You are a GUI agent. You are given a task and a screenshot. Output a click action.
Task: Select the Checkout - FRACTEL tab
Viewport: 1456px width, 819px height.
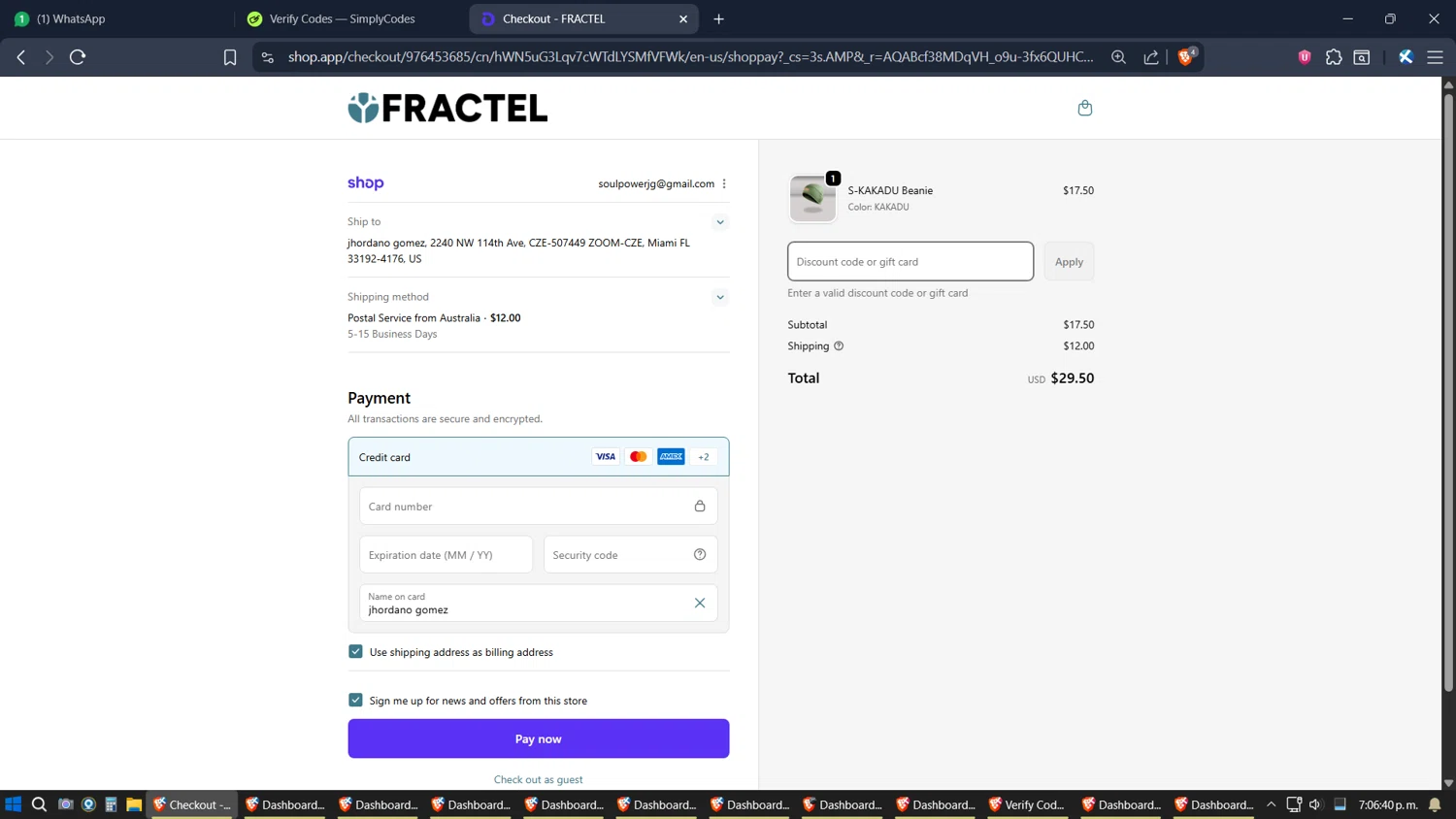(x=582, y=18)
